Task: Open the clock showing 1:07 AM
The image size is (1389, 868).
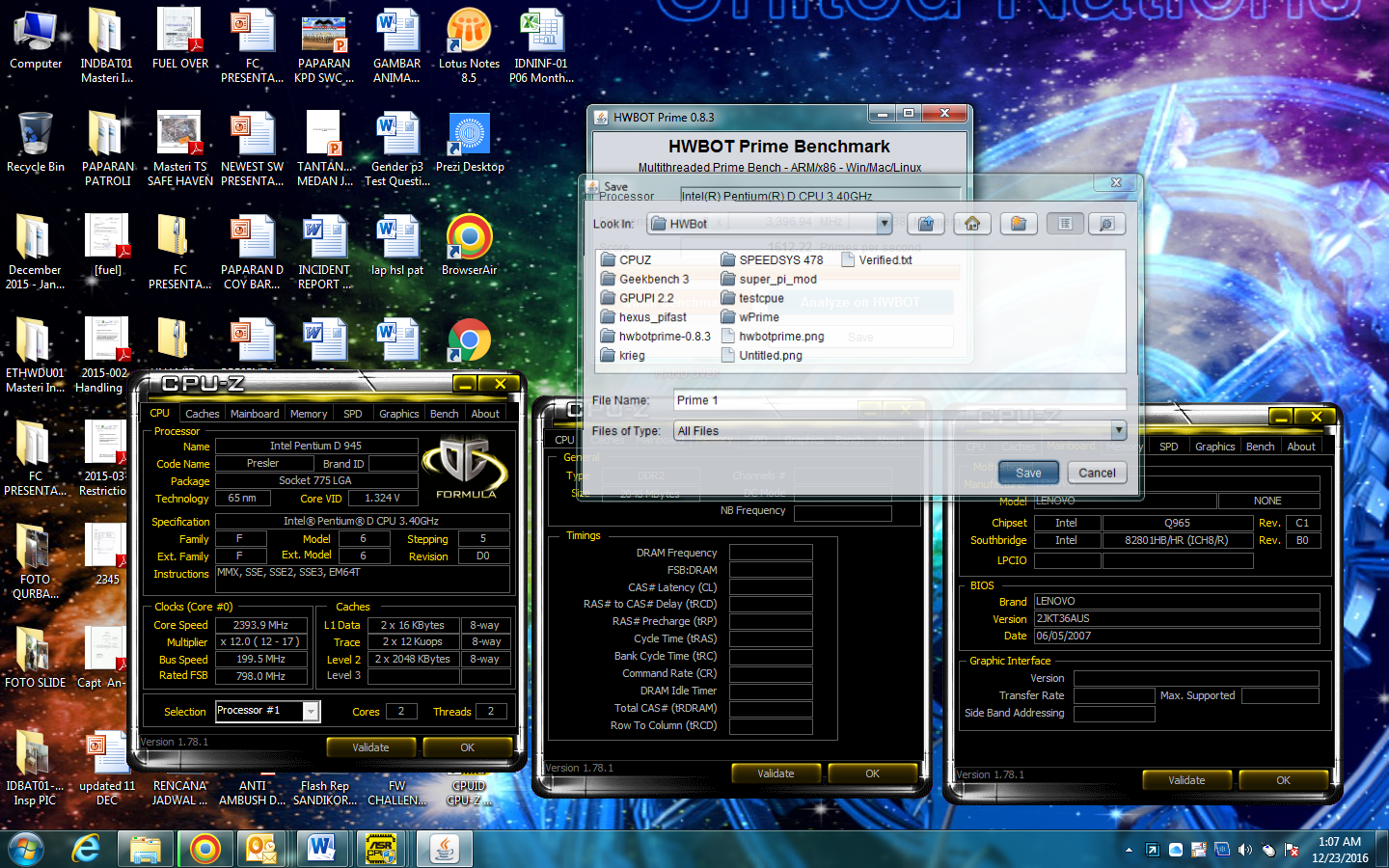Action: [1340, 850]
